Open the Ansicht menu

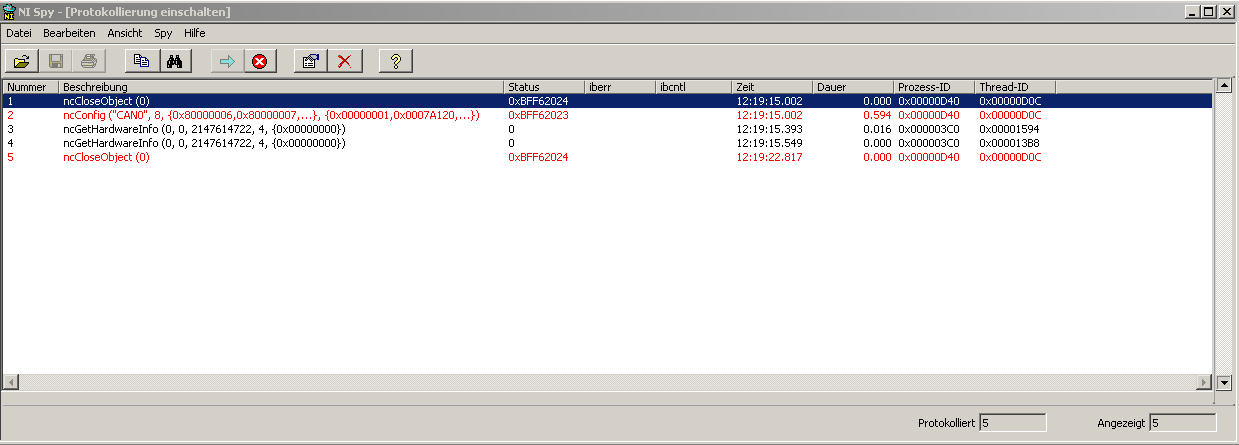point(125,33)
